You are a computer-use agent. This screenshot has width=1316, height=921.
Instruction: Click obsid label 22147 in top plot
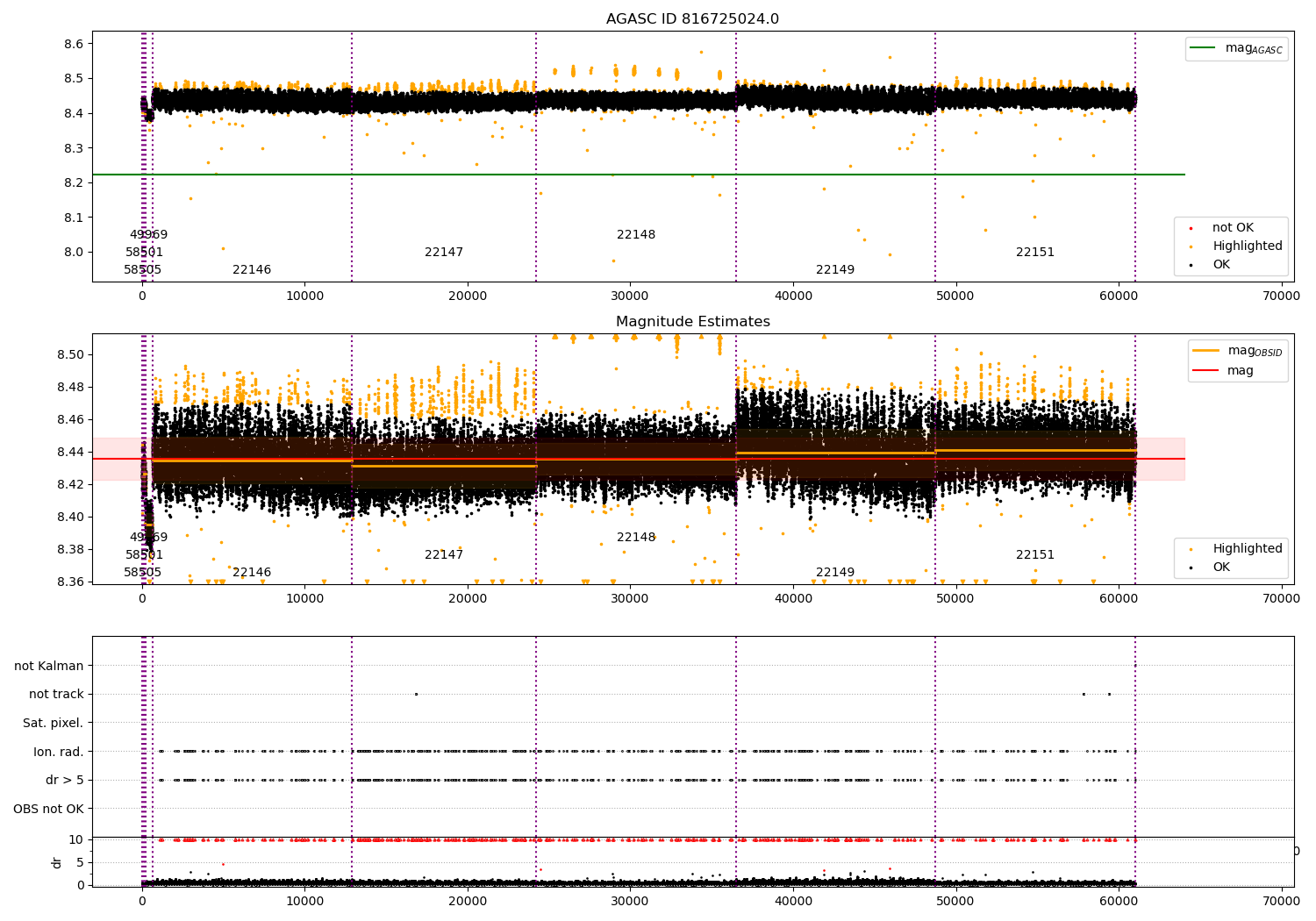pos(444,252)
